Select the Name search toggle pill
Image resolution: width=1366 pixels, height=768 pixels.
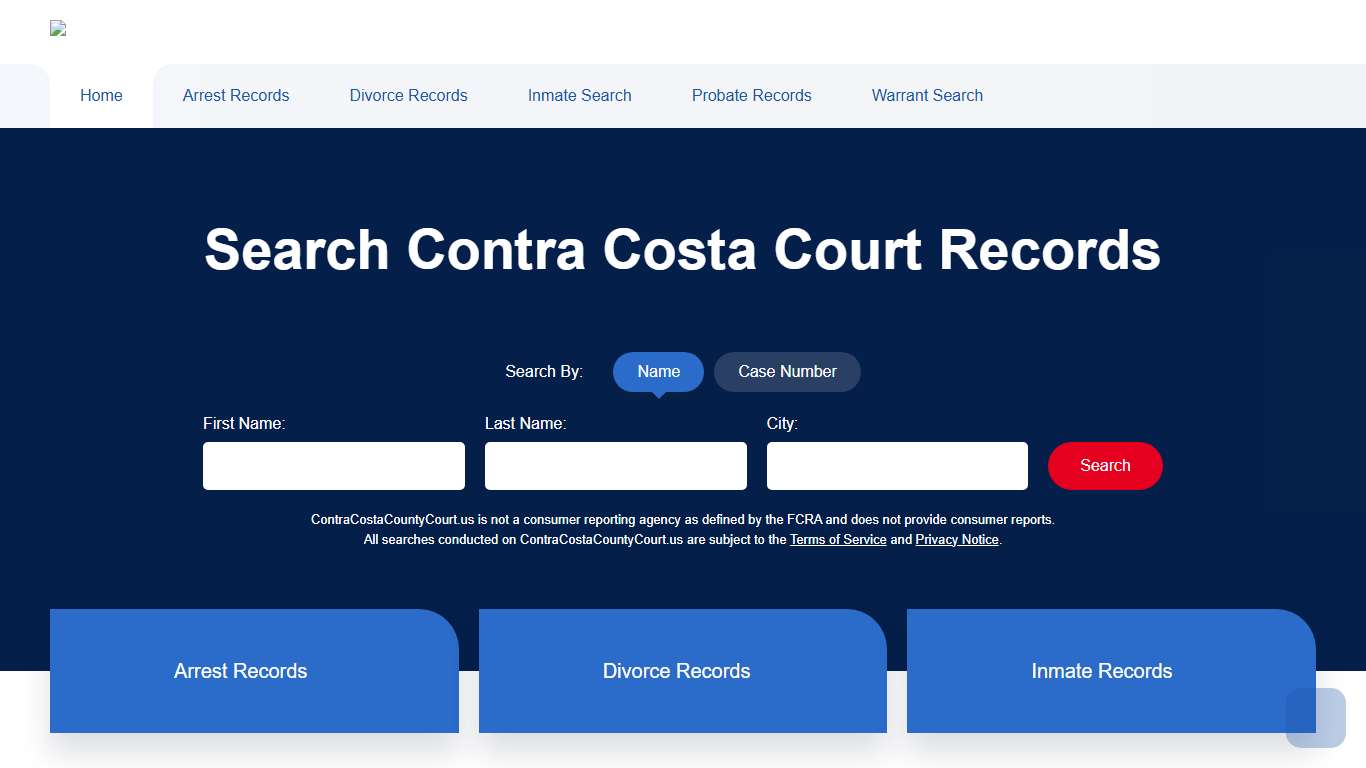click(x=658, y=371)
